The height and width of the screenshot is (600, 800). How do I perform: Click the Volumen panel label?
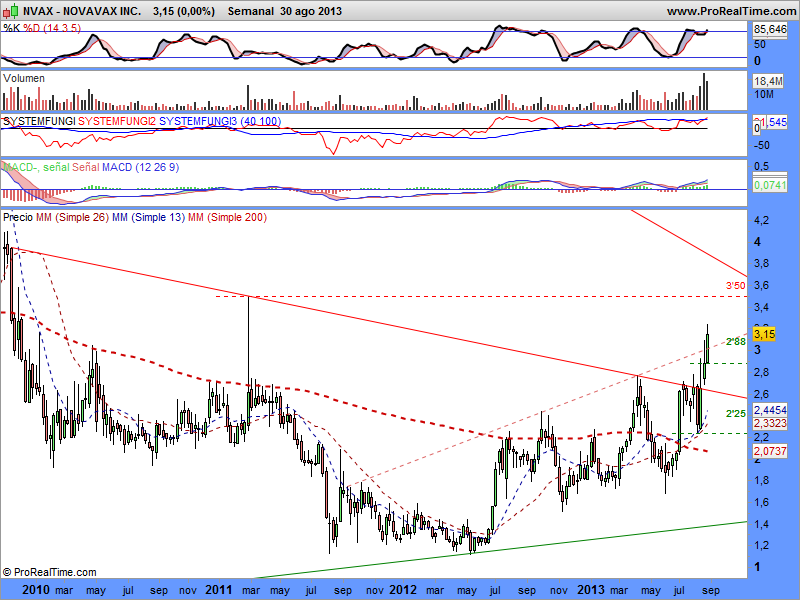tap(23, 78)
